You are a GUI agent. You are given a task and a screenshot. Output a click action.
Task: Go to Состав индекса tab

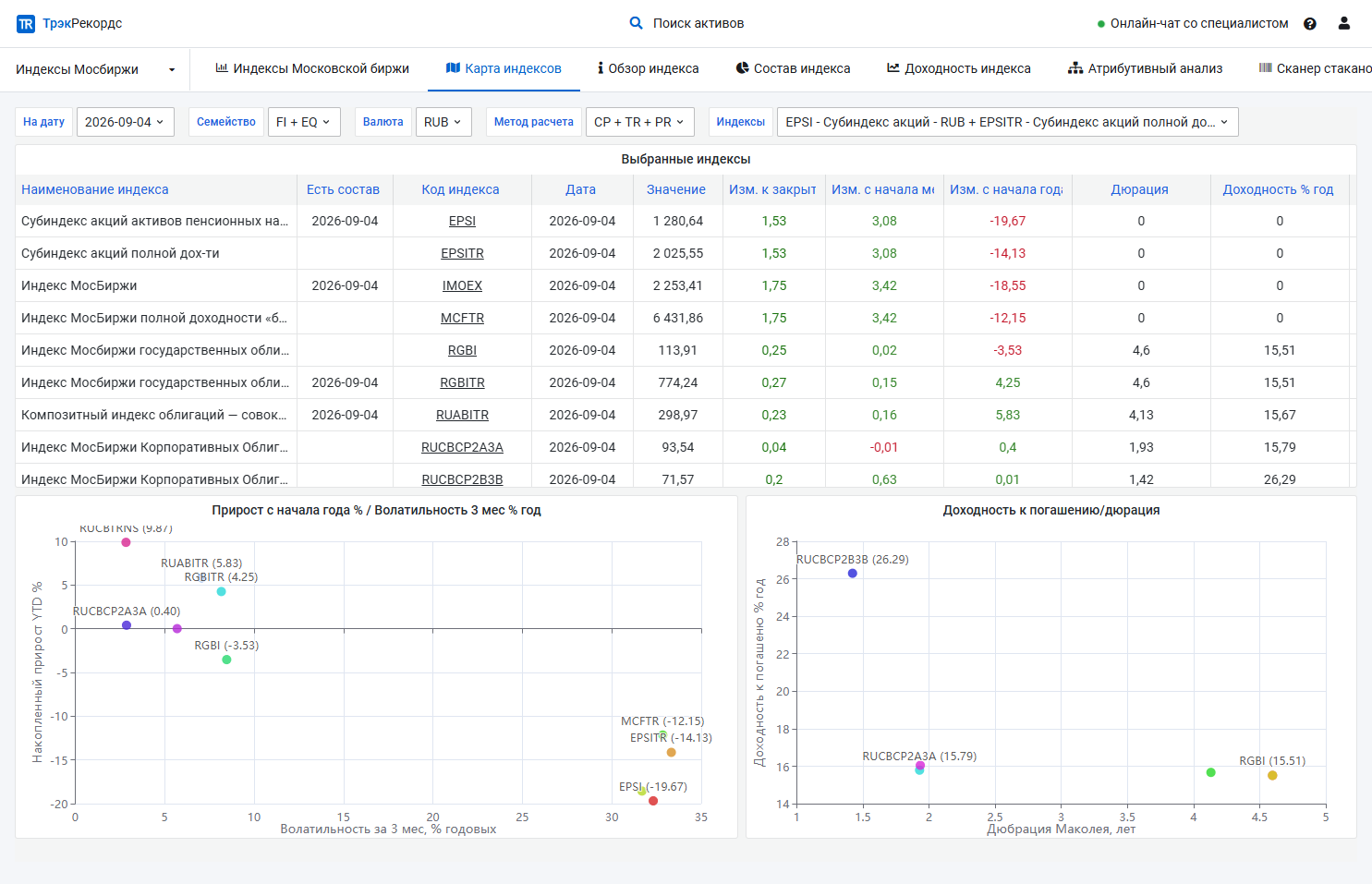point(794,68)
